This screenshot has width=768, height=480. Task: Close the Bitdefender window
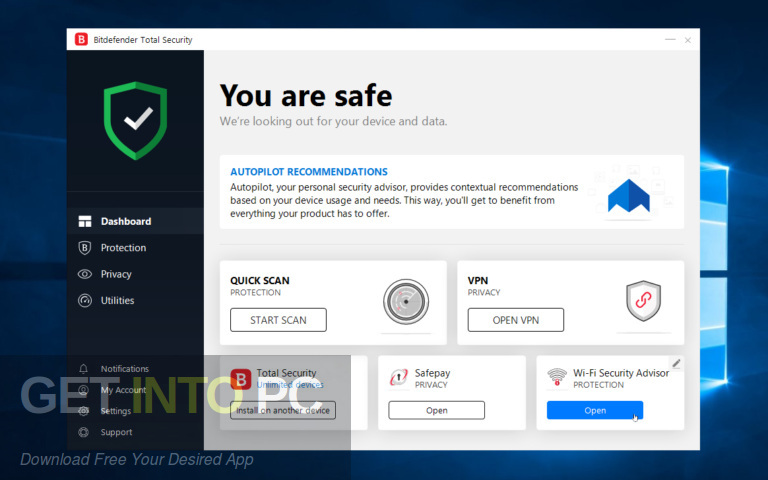[688, 40]
